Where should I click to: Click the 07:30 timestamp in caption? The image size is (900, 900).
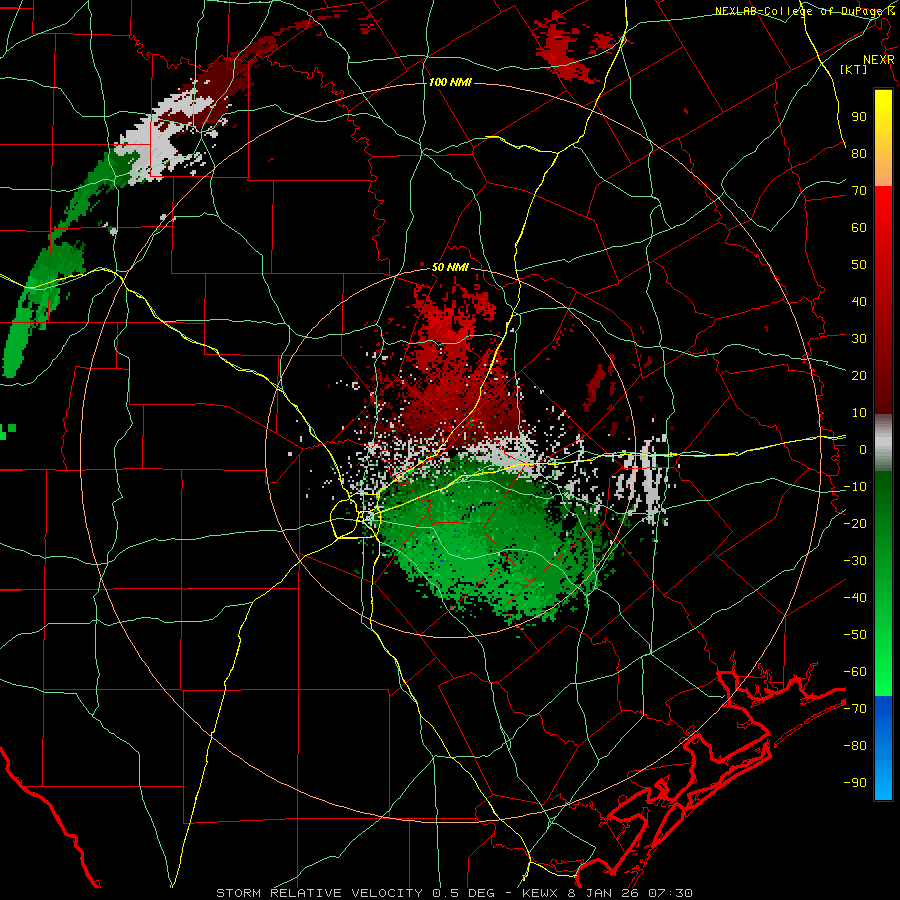[669, 893]
